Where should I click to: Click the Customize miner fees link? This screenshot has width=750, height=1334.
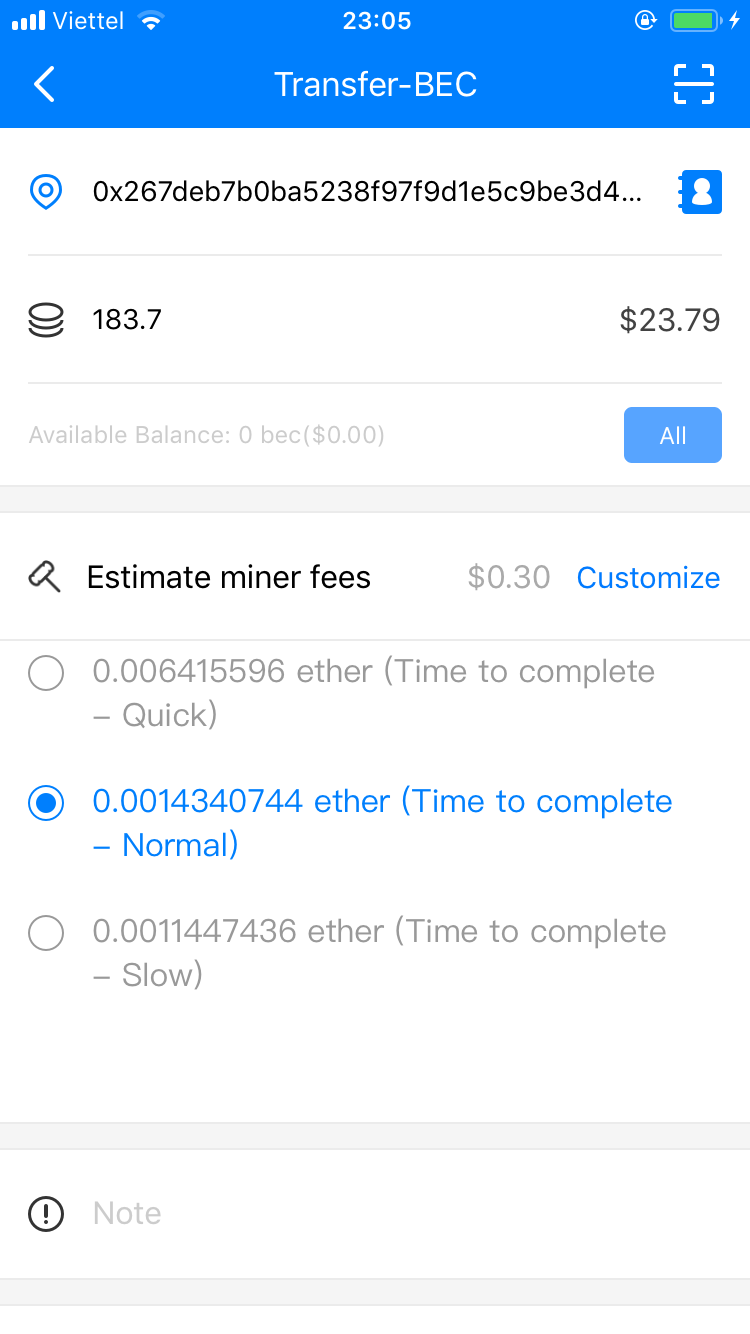point(648,577)
